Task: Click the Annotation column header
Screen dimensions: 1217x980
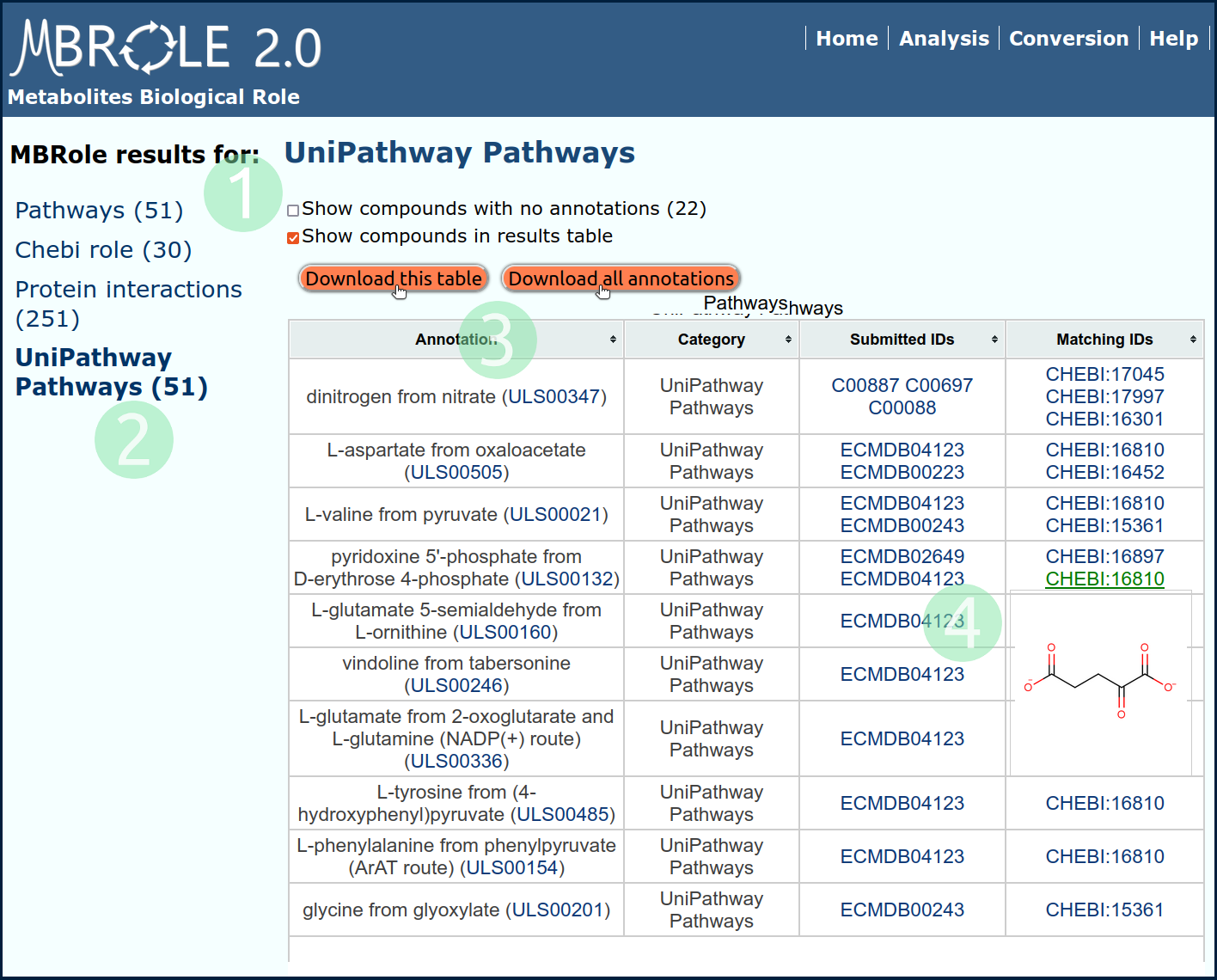Action: pyautogui.click(x=456, y=340)
